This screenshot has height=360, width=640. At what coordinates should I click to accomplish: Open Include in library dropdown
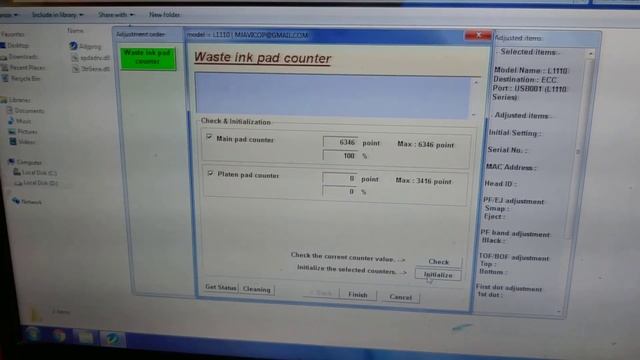pyautogui.click(x=58, y=15)
